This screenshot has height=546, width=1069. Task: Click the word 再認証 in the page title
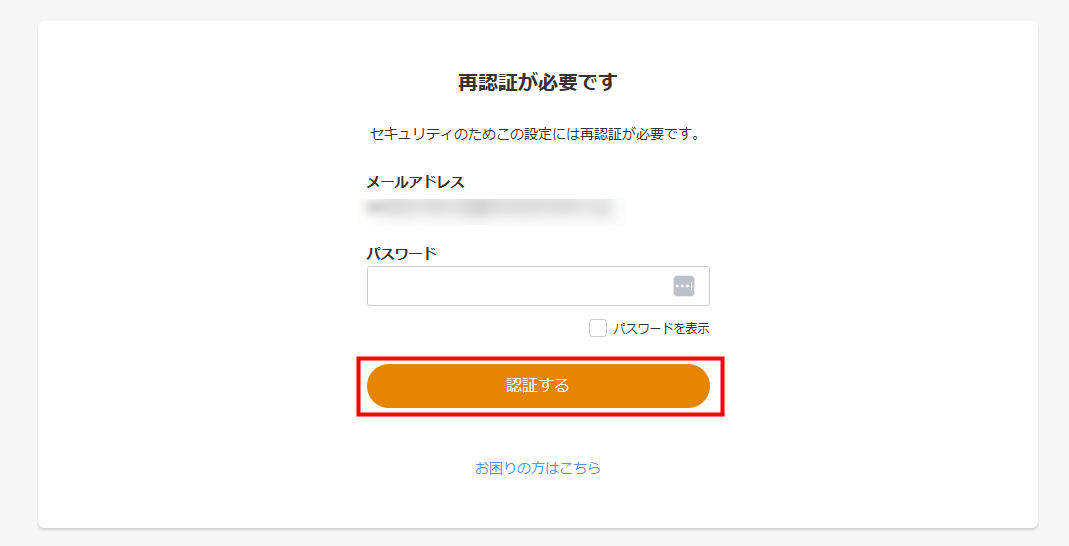pos(484,82)
